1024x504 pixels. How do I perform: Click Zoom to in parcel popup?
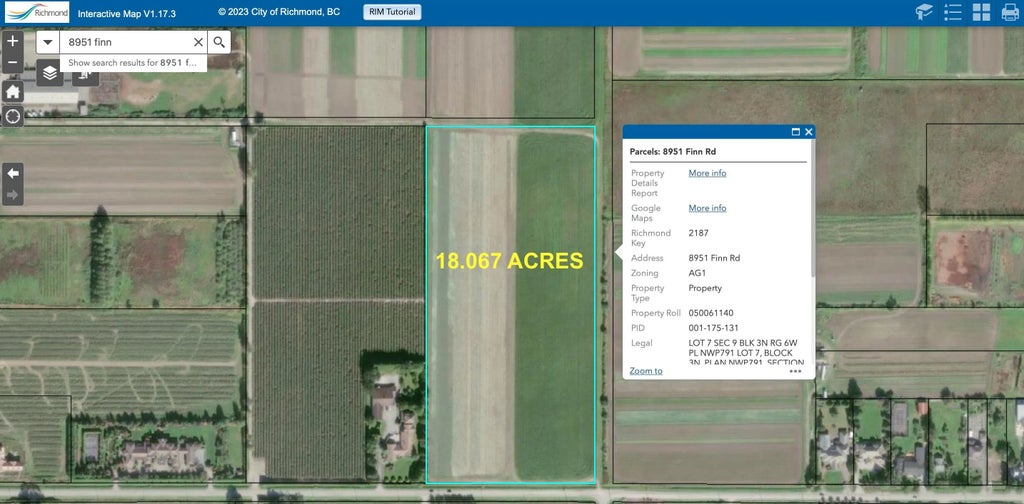tap(646, 371)
